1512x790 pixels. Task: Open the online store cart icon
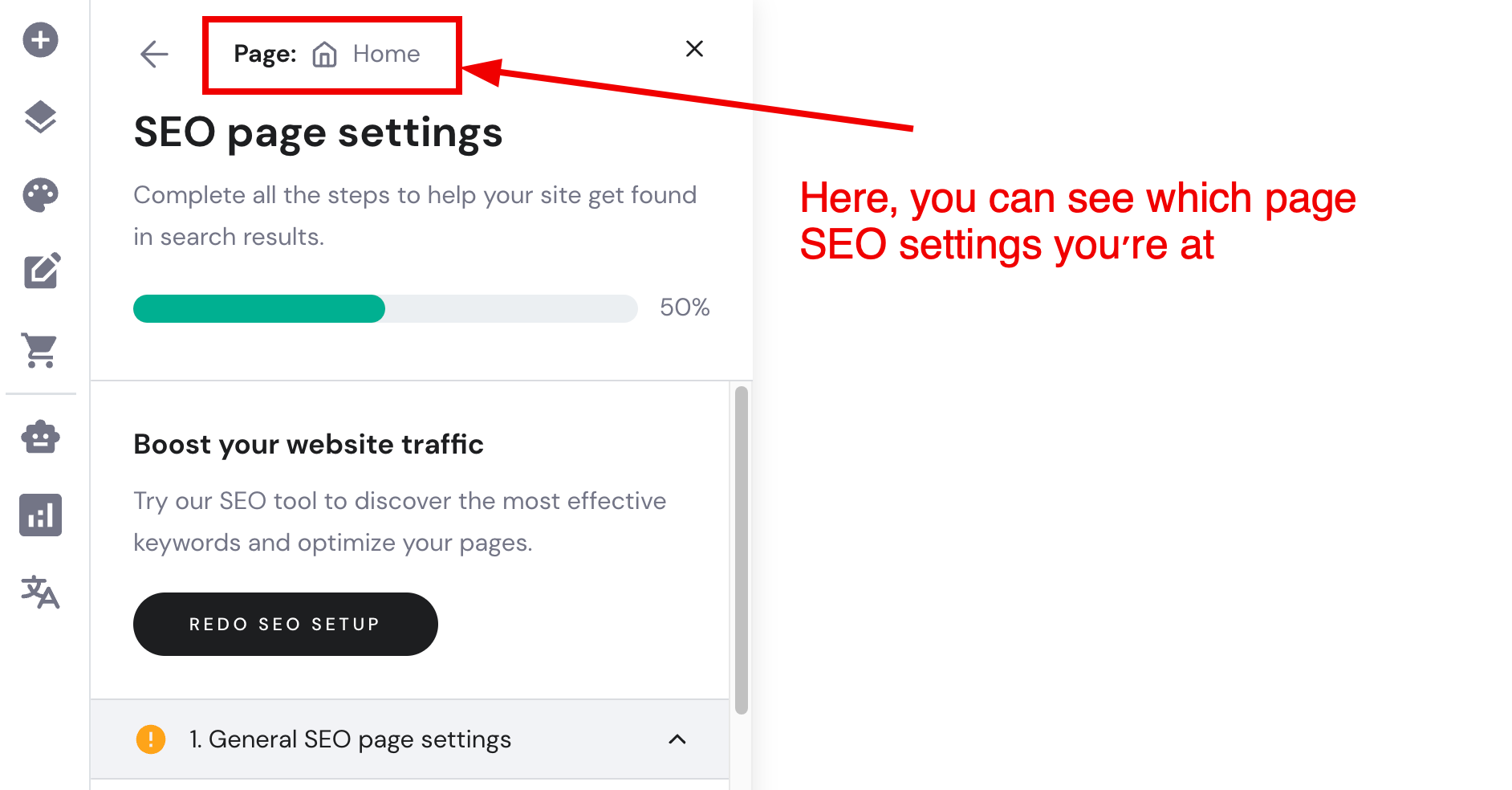pos(40,350)
